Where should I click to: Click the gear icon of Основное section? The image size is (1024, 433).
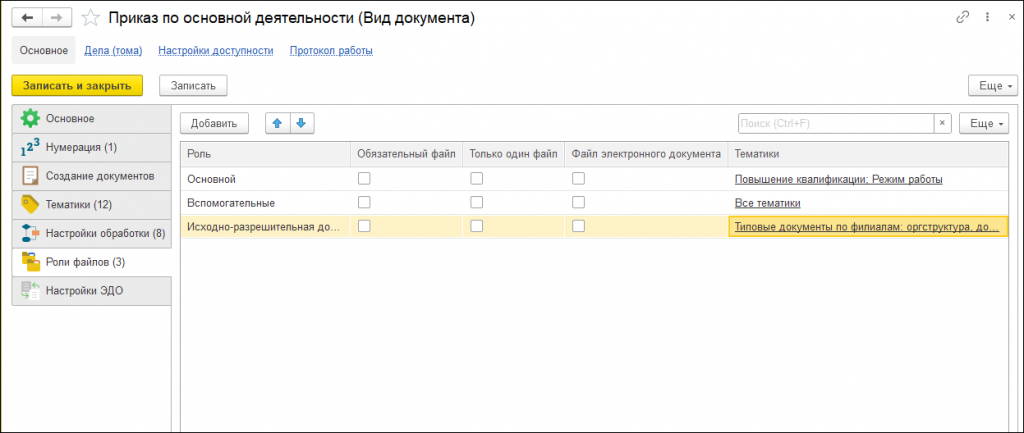29,119
